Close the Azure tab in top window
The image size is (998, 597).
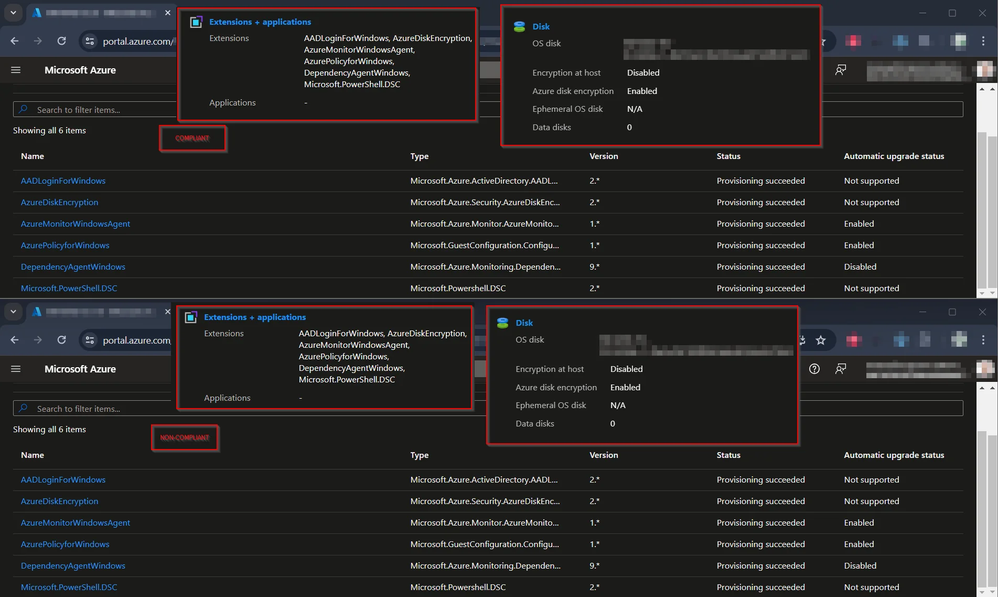167,13
